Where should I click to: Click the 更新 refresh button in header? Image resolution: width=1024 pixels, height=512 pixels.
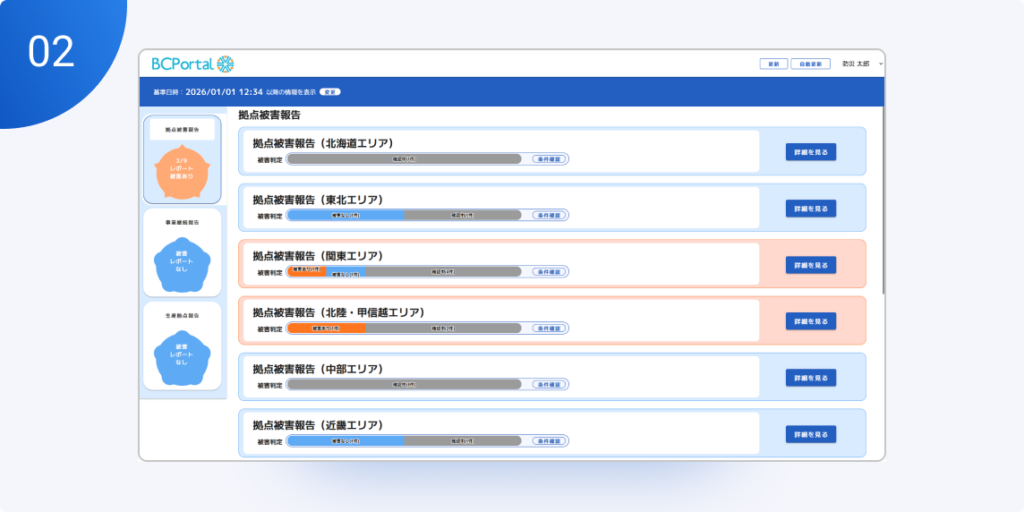click(773, 64)
